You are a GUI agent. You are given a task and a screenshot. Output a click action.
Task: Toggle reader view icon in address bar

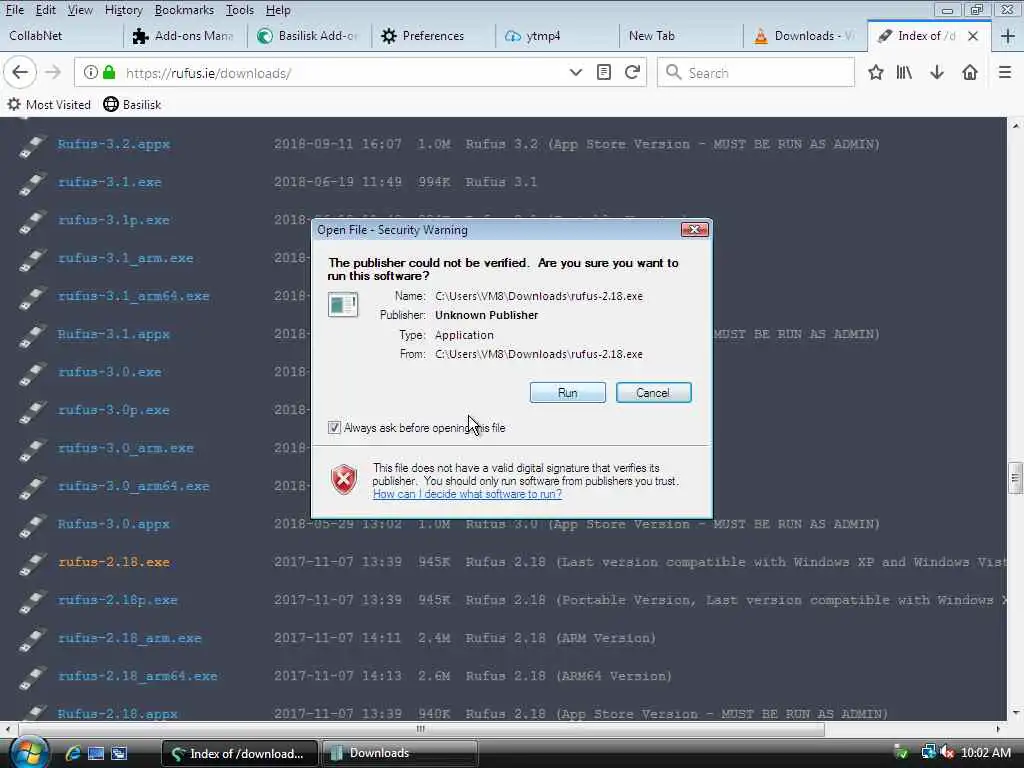[x=604, y=72]
